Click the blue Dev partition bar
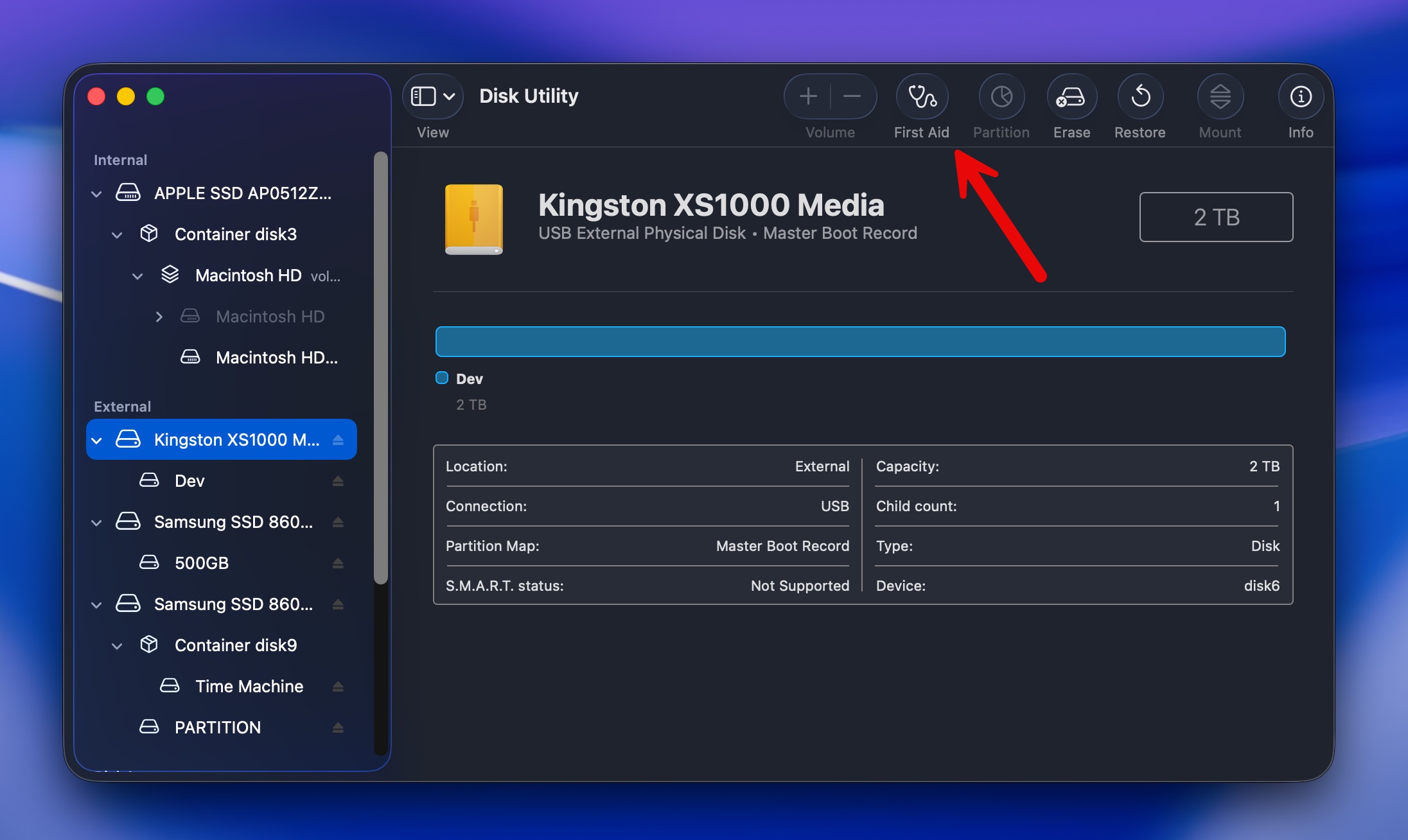 pos(860,342)
